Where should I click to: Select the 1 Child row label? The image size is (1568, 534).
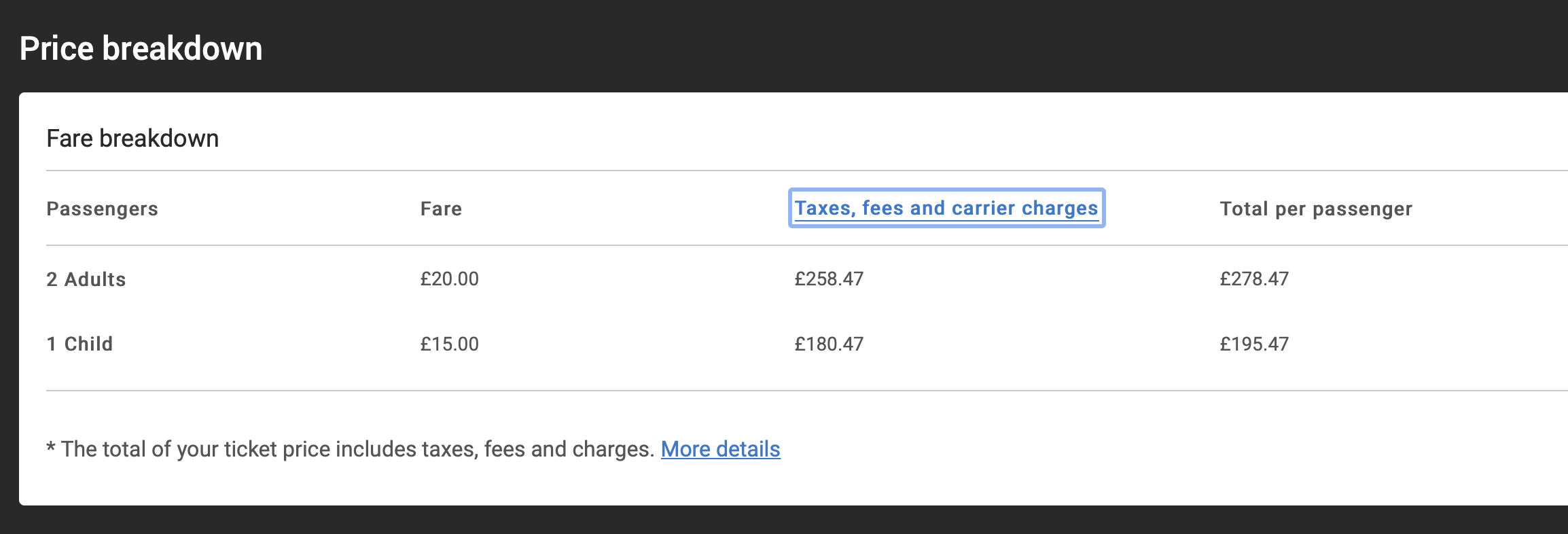click(79, 344)
